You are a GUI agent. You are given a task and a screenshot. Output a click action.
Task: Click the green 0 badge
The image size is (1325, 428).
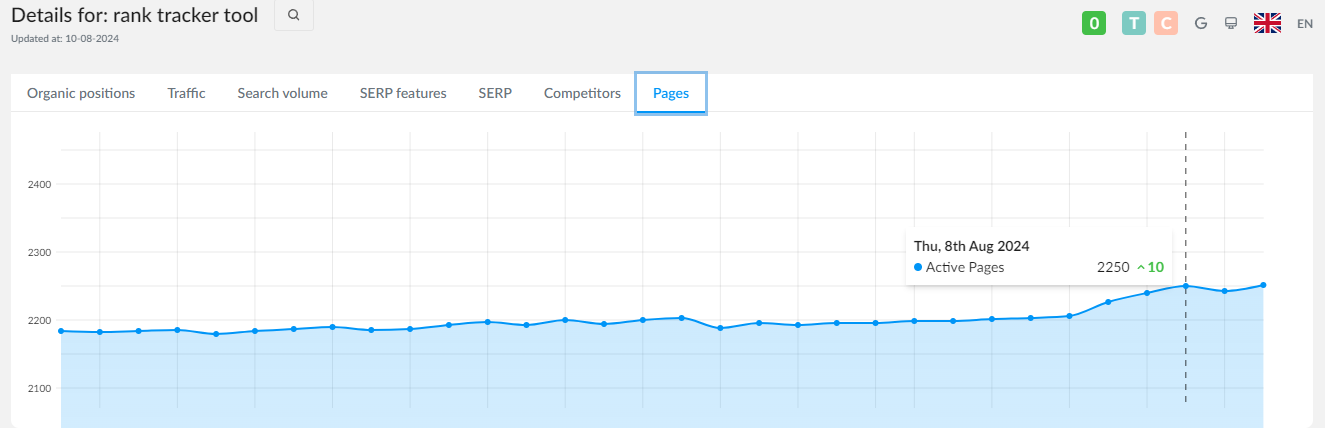[1094, 23]
